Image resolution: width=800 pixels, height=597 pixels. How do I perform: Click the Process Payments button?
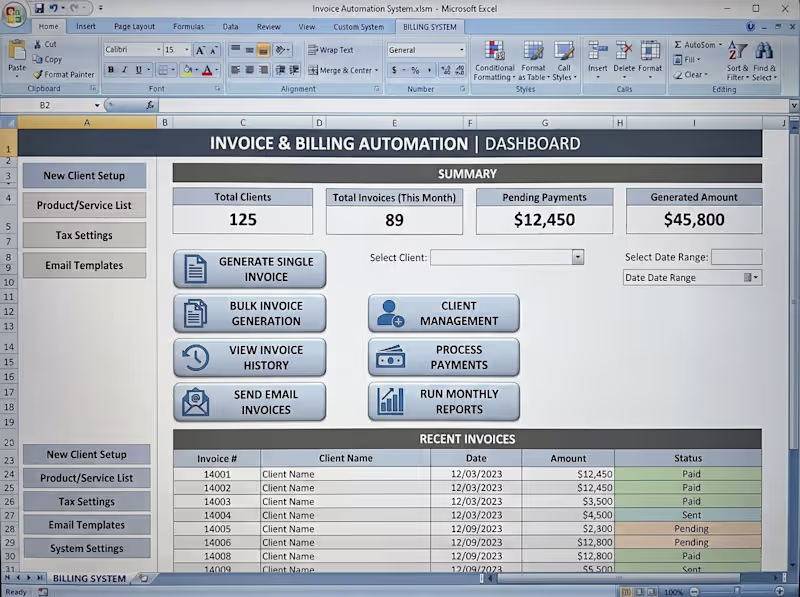point(444,357)
